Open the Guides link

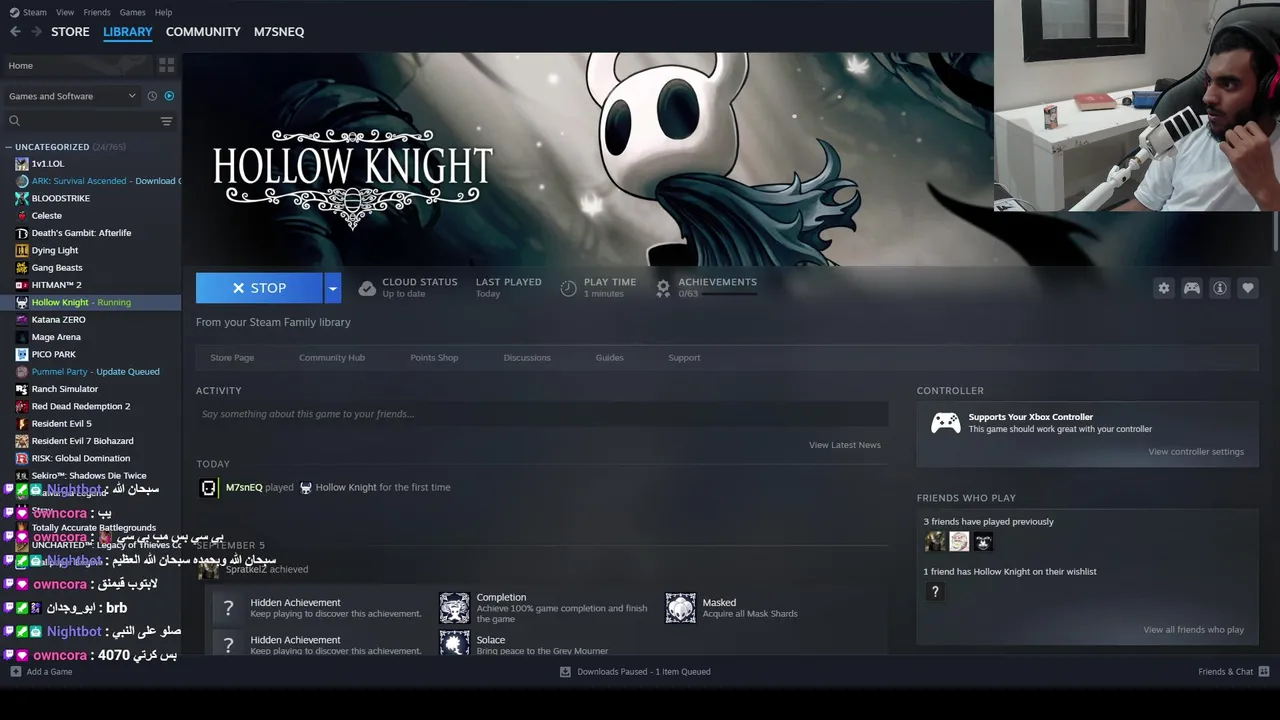pyautogui.click(x=609, y=357)
